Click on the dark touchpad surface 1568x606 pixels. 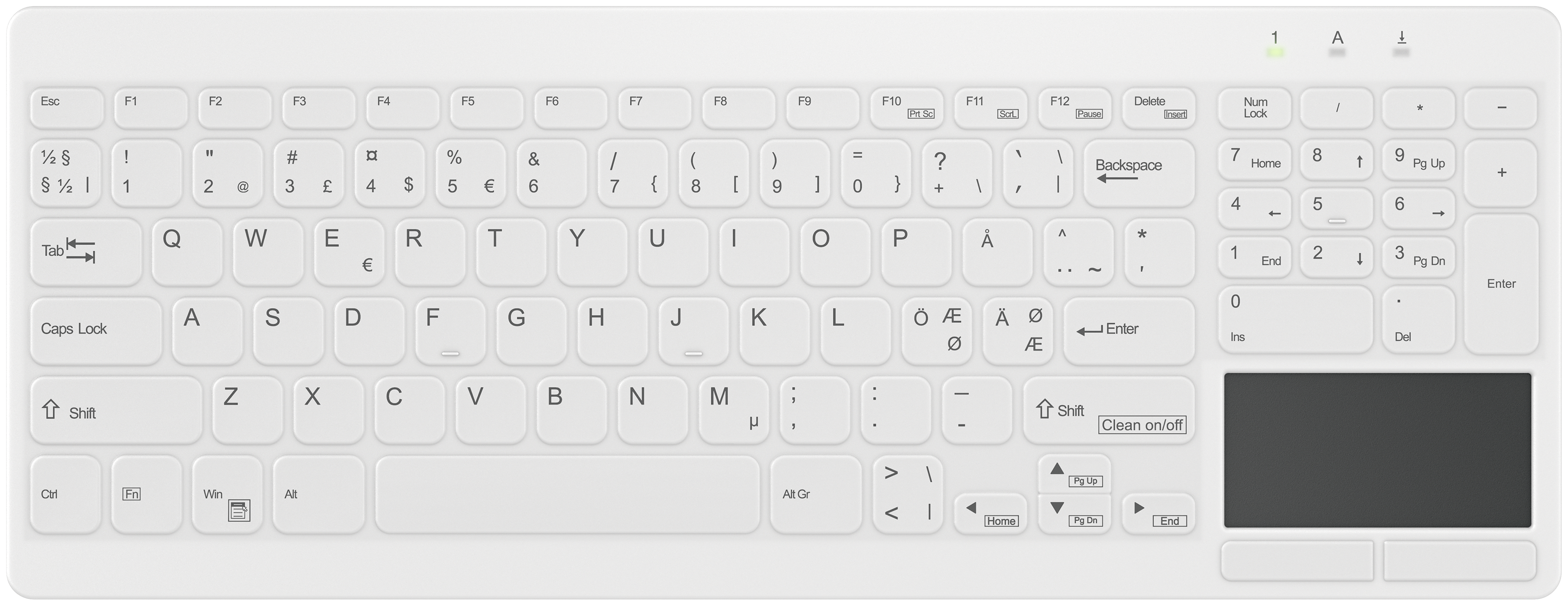[x=1378, y=450]
